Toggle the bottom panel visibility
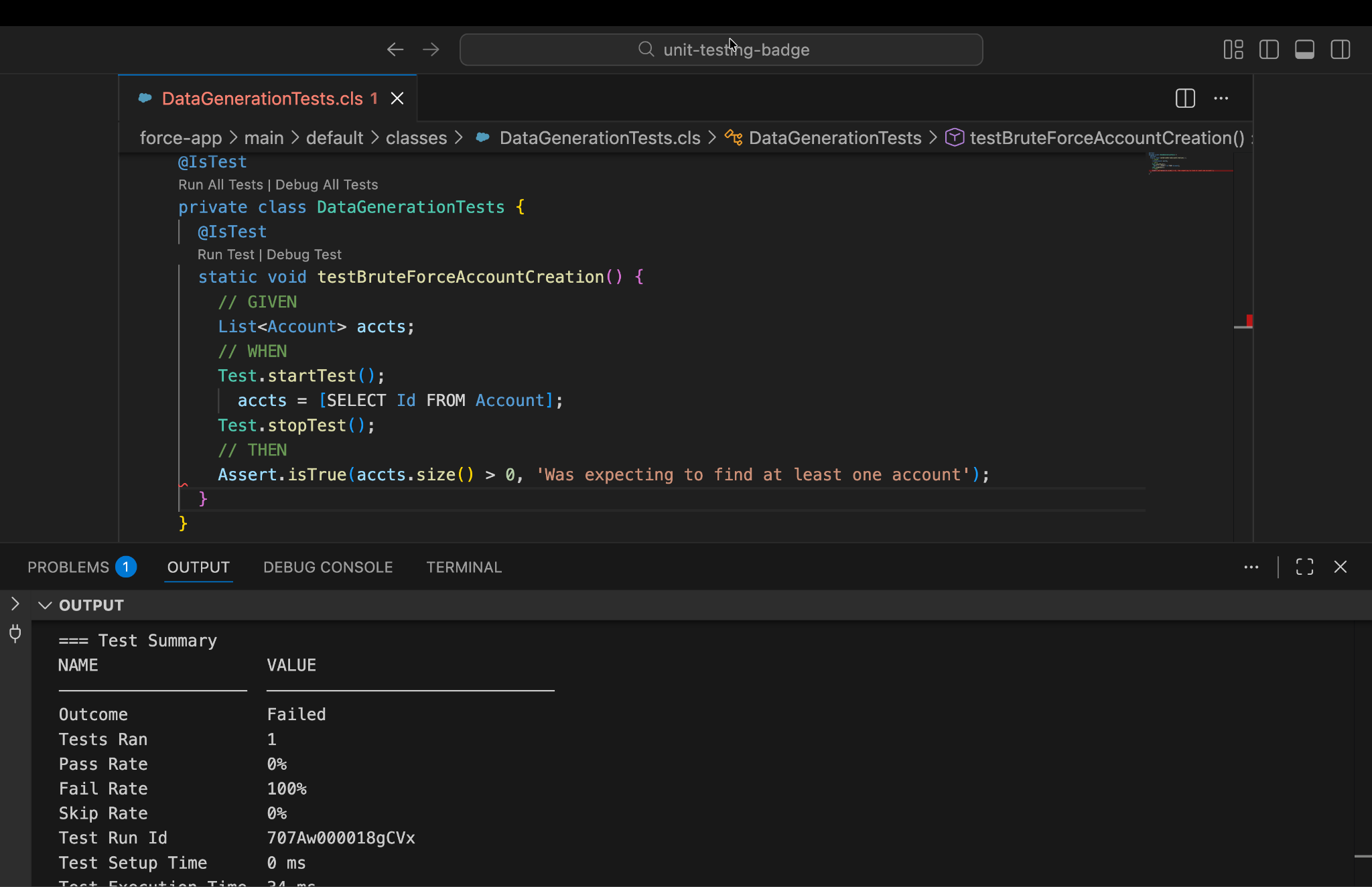1372x887 pixels. 1304,50
